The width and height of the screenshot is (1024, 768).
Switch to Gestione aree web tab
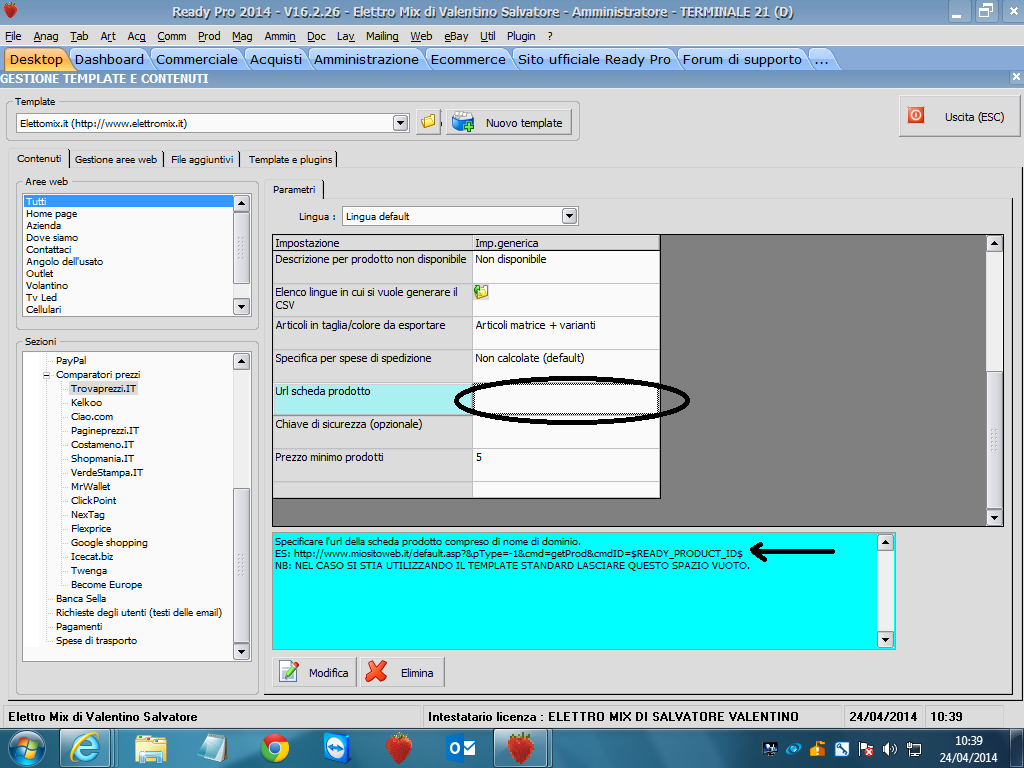coord(116,159)
